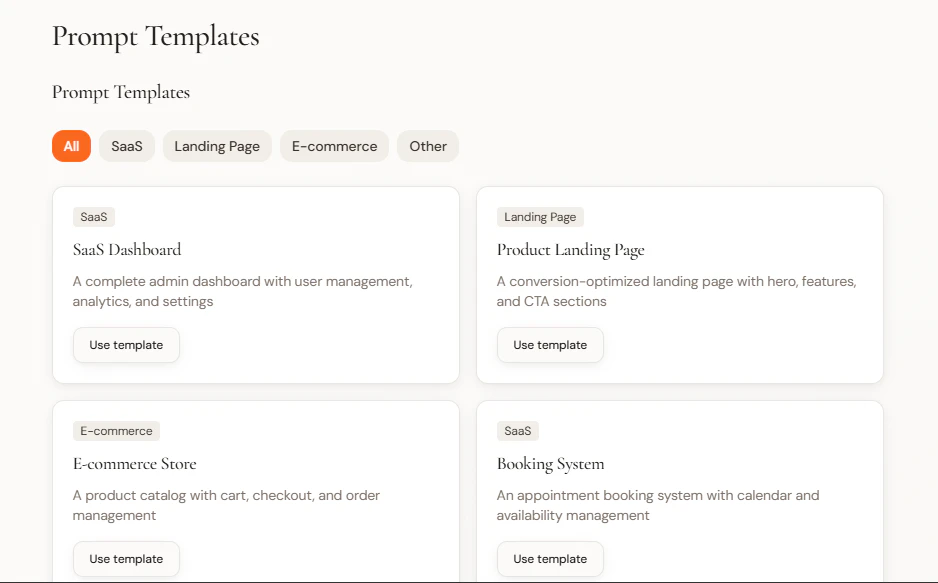This screenshot has width=938, height=583.
Task: Click the Landing Page badge on its card
Action: point(540,216)
